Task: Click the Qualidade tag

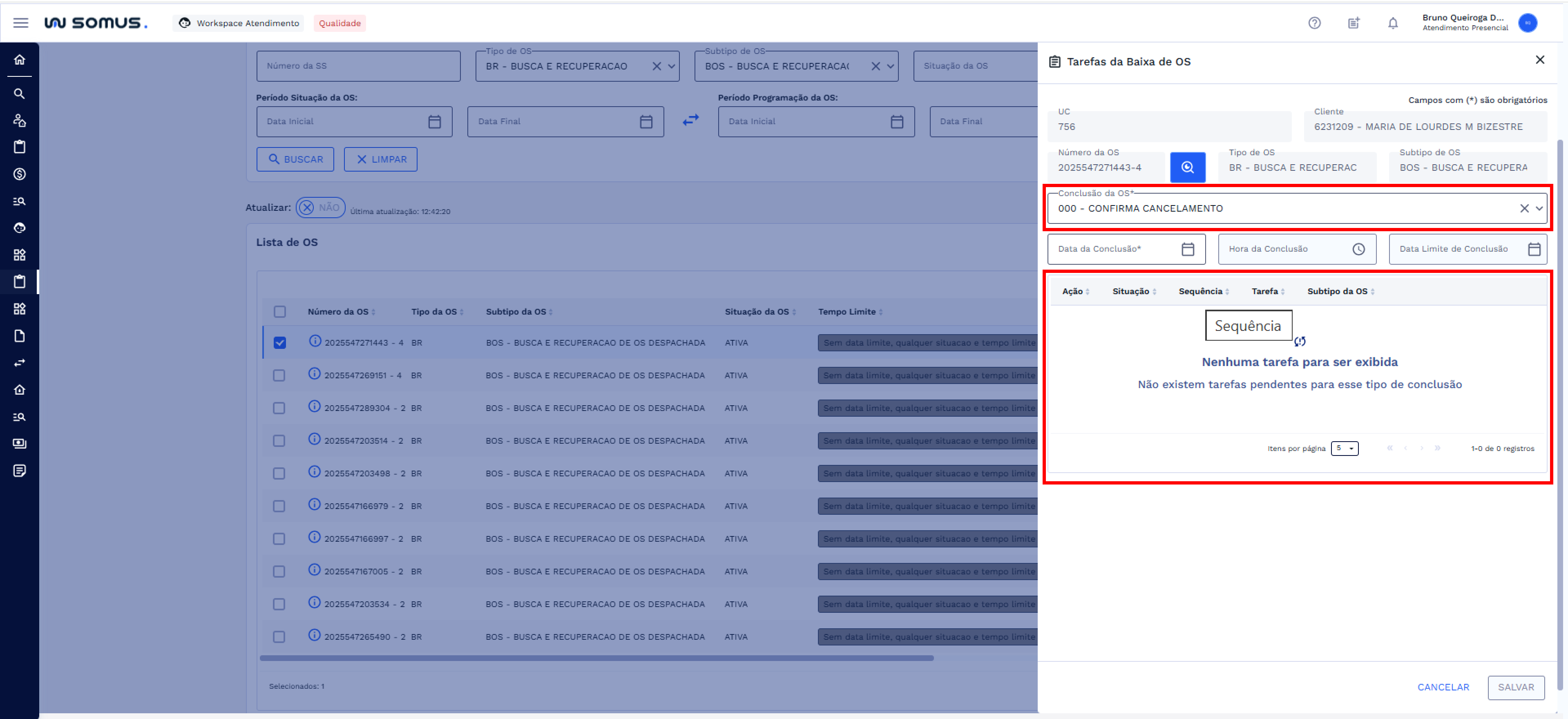Action: tap(340, 23)
